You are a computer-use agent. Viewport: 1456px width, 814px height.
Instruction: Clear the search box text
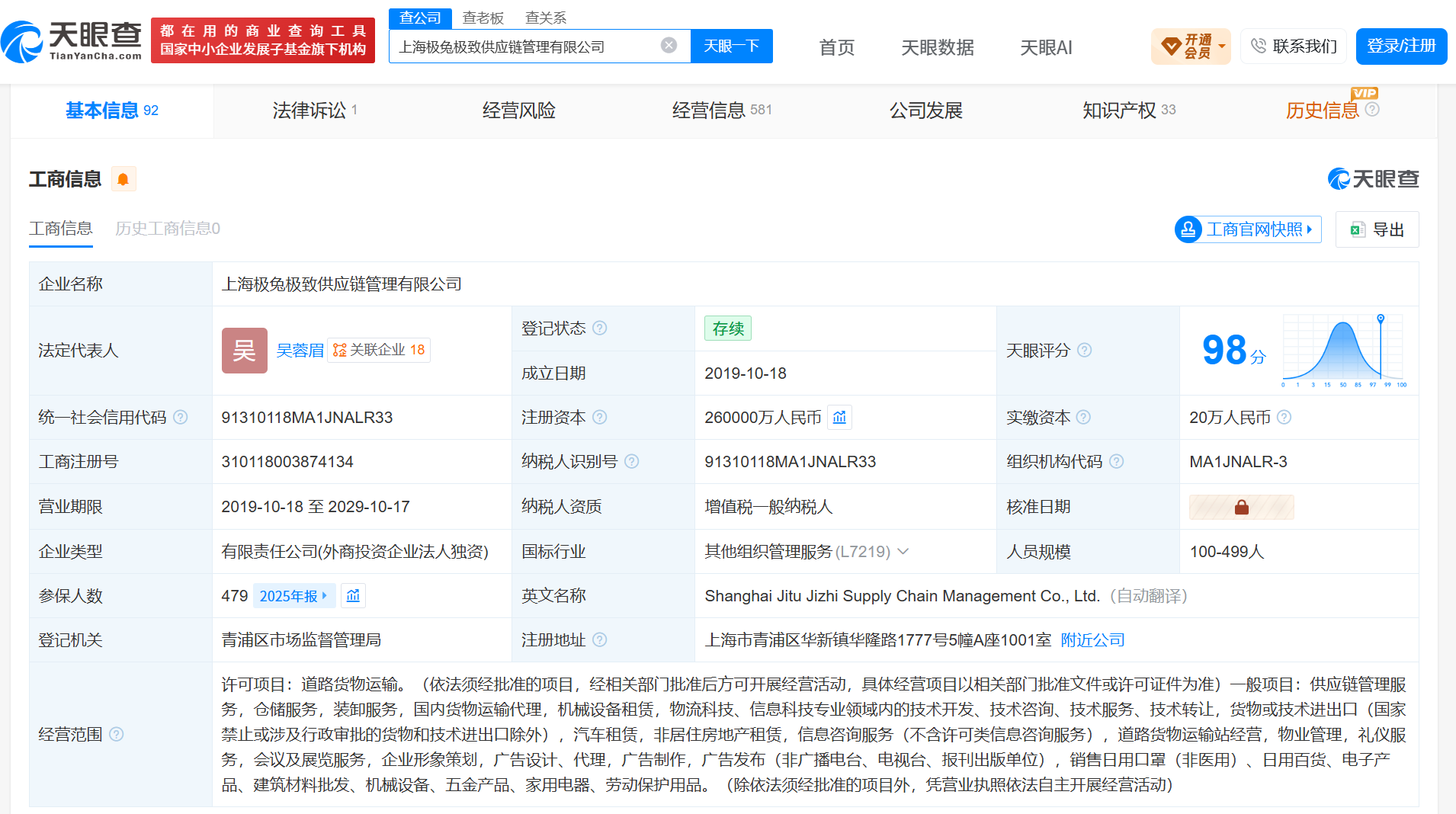tap(669, 46)
